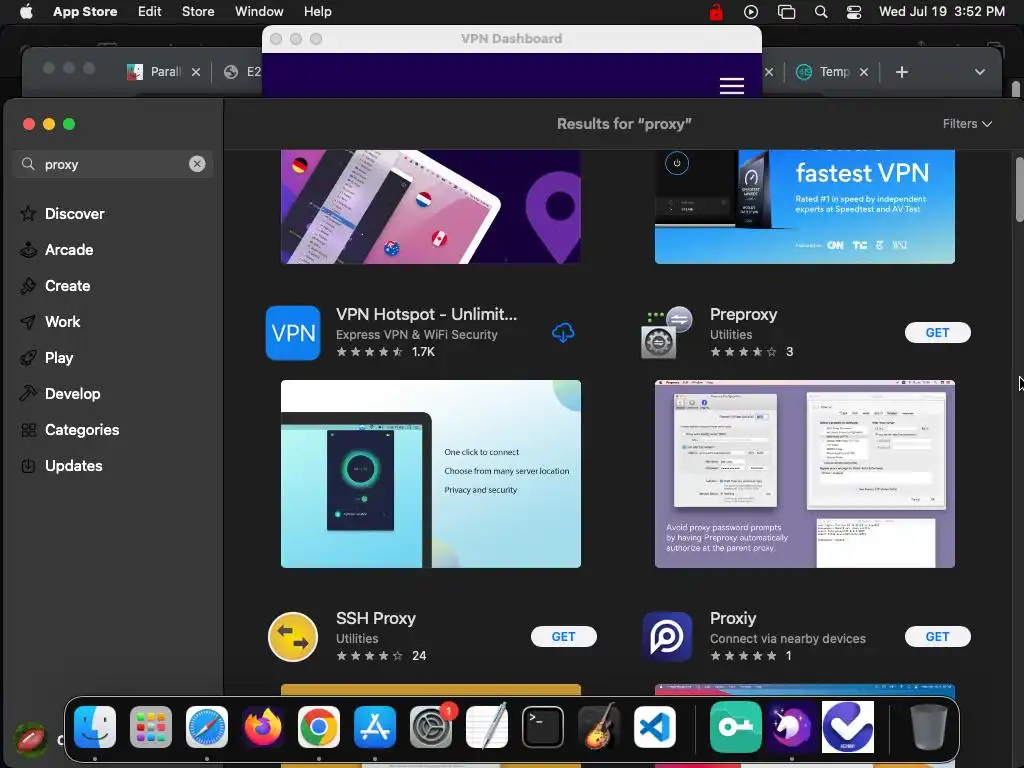The height and width of the screenshot is (768, 1024).
Task: Open Control Center in menu bar
Action: pyautogui.click(x=854, y=12)
